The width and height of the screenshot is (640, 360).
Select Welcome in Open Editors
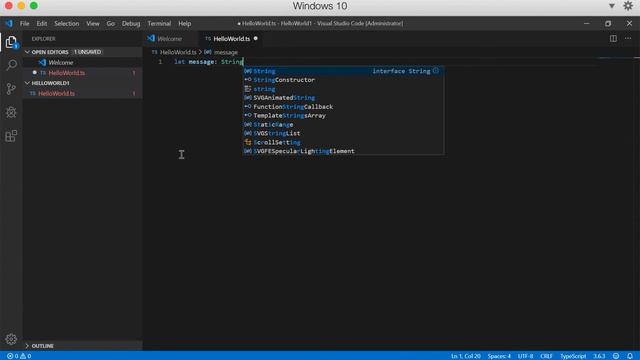pyautogui.click(x=82, y=62)
